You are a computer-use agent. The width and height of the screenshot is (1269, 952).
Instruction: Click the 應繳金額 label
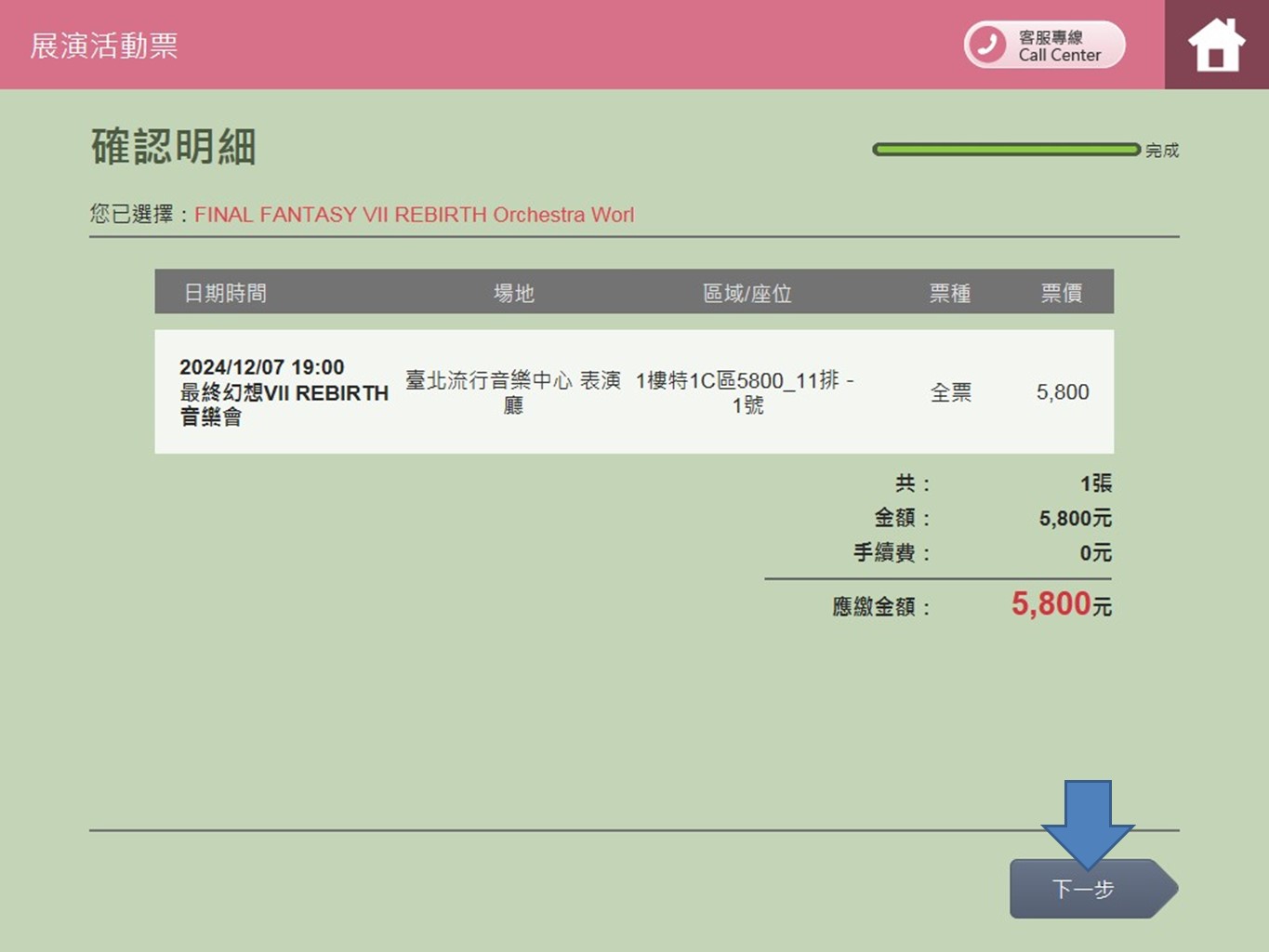880,607
